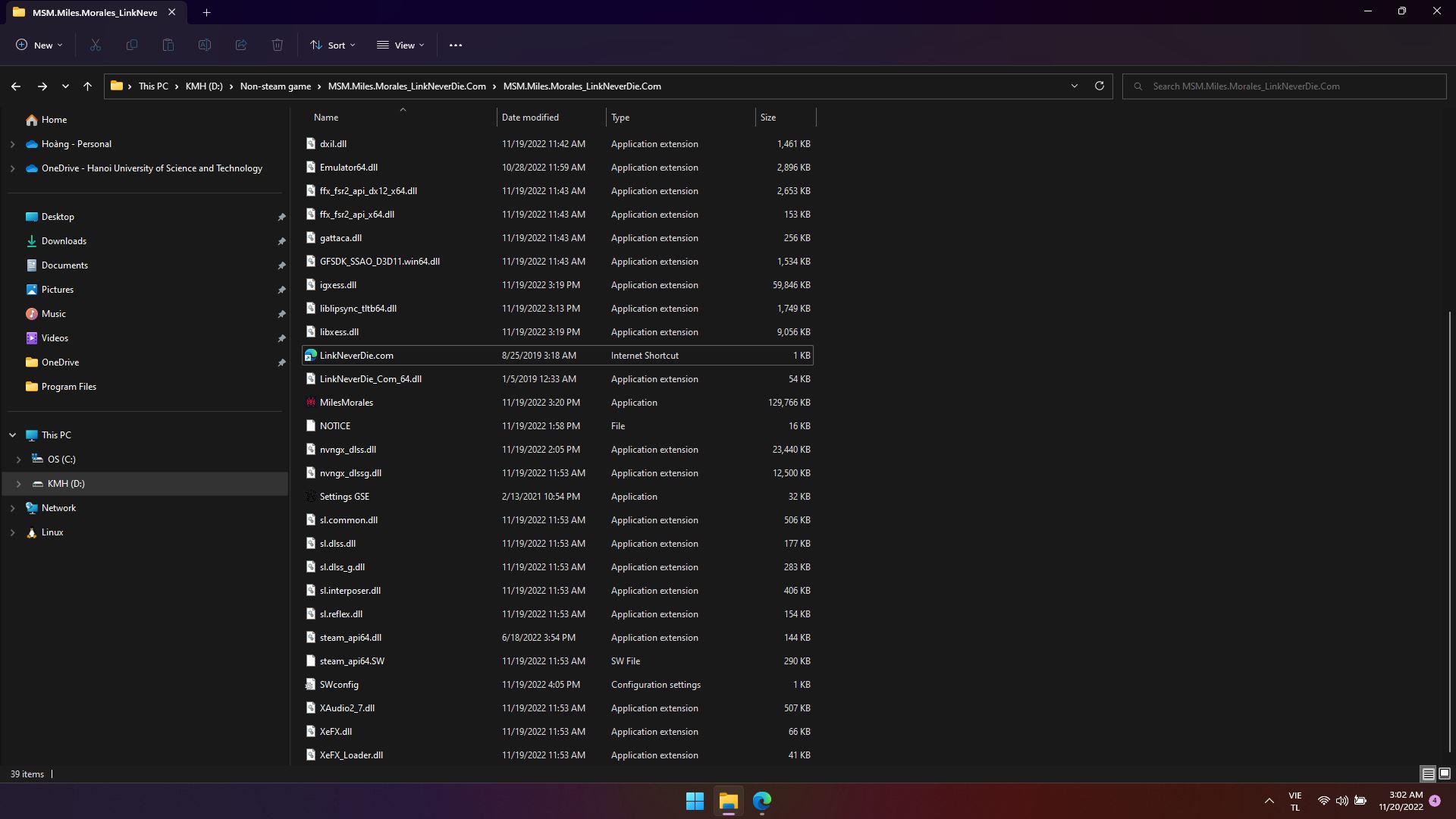Select the Emulator64.dll file

click(557, 168)
